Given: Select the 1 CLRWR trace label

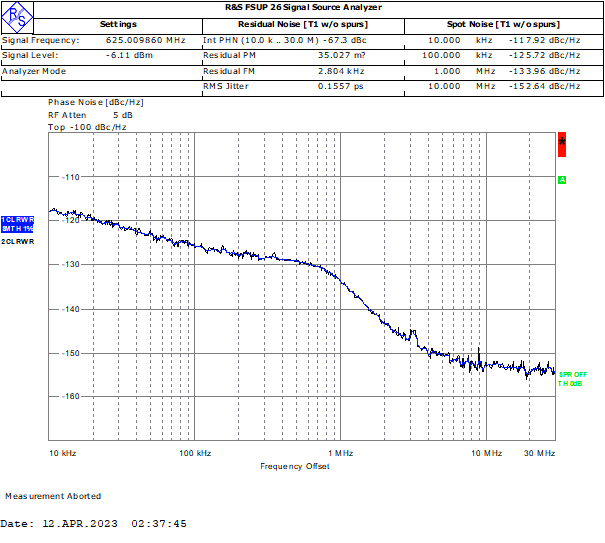Looking at the screenshot, I should tap(17, 220).
